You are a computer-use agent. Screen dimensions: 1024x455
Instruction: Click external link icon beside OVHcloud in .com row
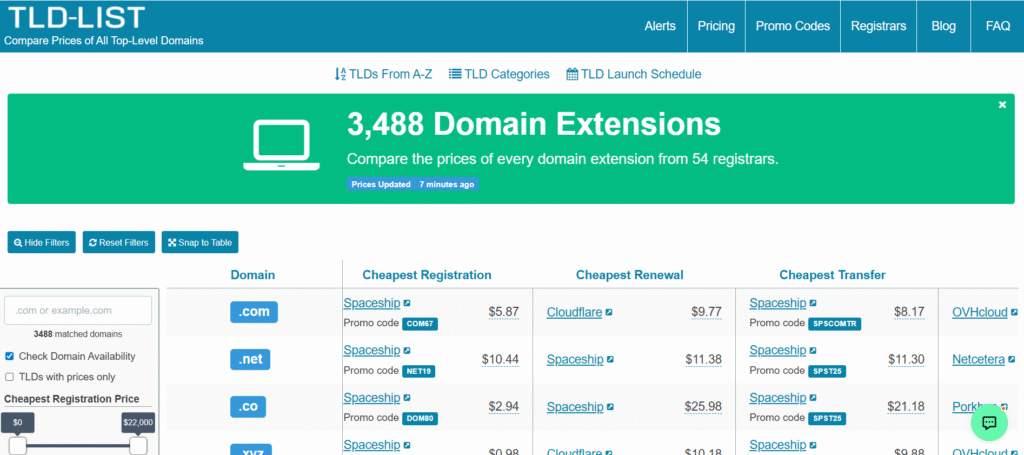pyautogui.click(x=1014, y=313)
